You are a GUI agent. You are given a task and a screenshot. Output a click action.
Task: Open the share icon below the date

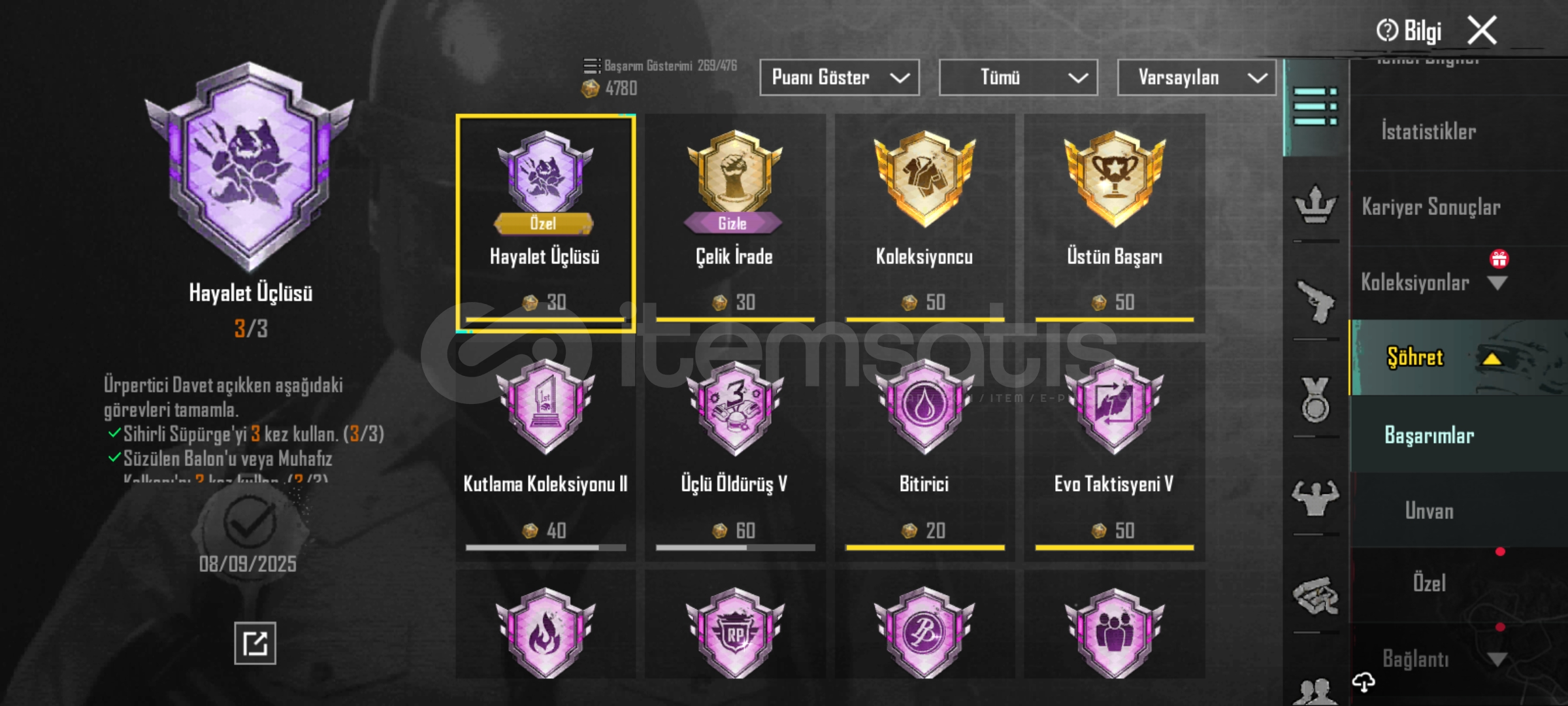click(255, 643)
